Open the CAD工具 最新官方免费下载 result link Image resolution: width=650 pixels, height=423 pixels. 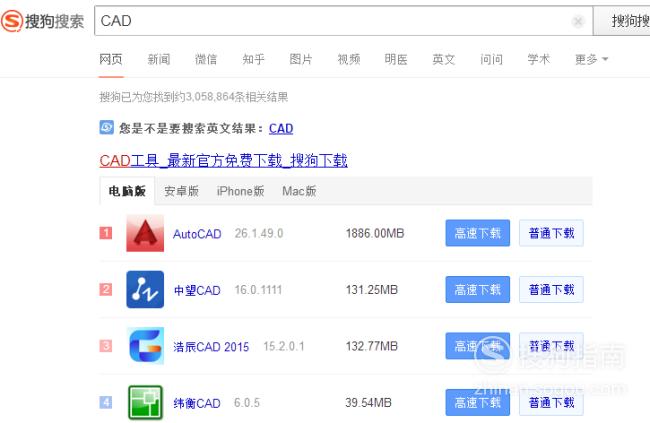(223, 160)
